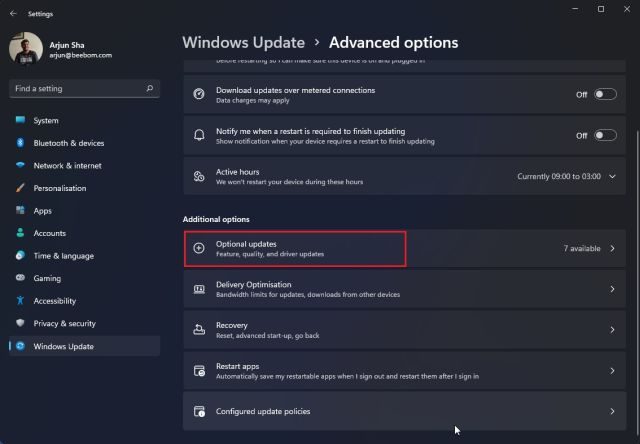Open Time & language settings

point(84,256)
